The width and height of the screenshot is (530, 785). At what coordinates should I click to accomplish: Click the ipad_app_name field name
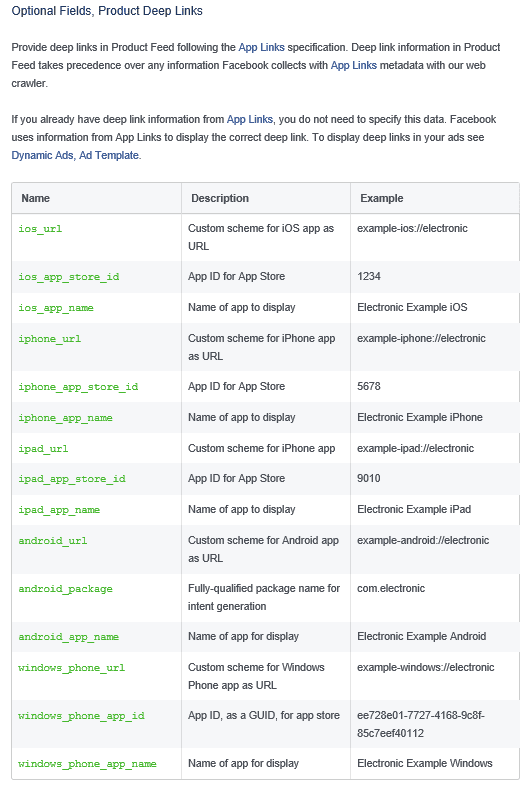pyautogui.click(x=59, y=510)
